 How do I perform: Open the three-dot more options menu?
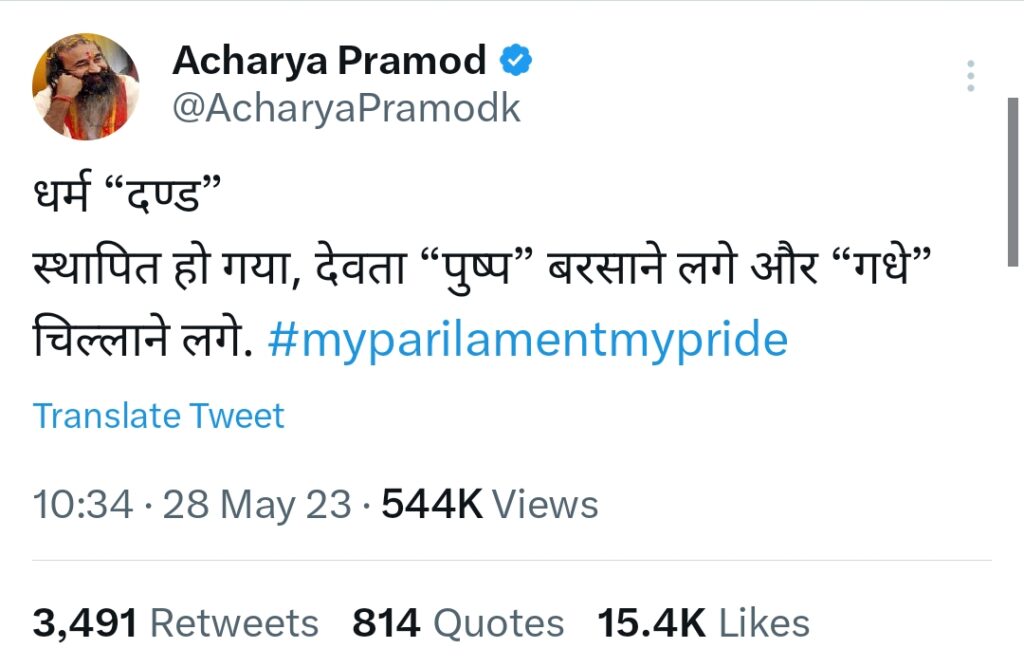970,77
